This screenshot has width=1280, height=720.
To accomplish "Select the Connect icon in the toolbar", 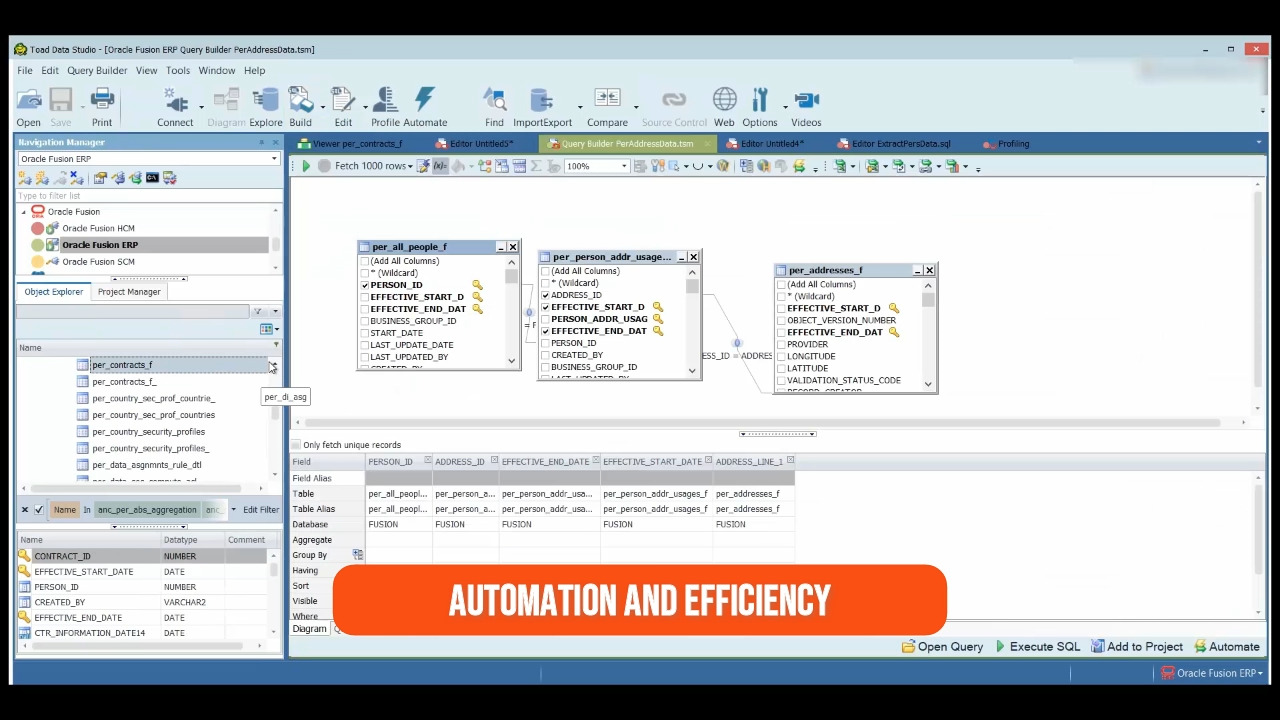I will pos(175,105).
